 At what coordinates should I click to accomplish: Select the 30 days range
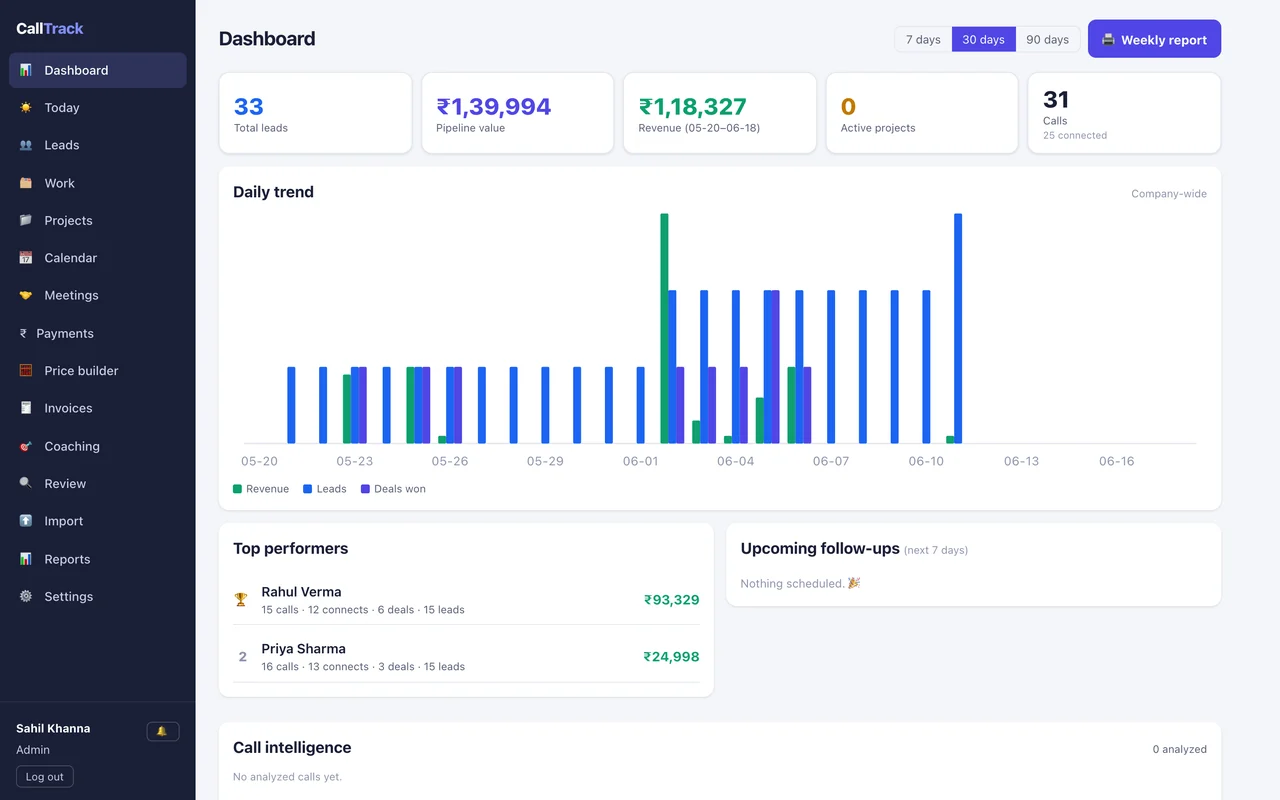983,39
